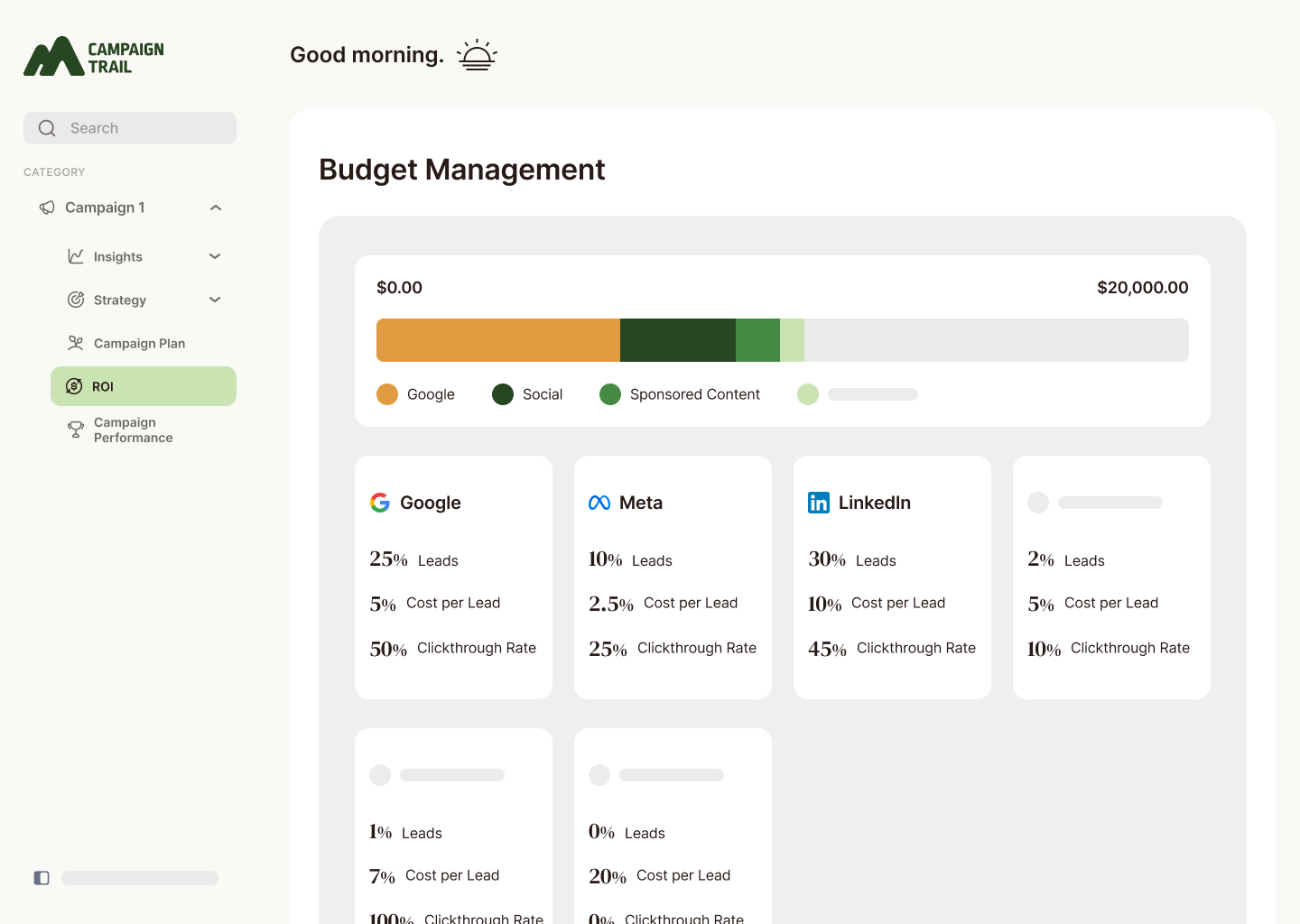Screen dimensions: 1300x924
Task: Click the sunrise icon beside greeting
Action: pos(477,55)
